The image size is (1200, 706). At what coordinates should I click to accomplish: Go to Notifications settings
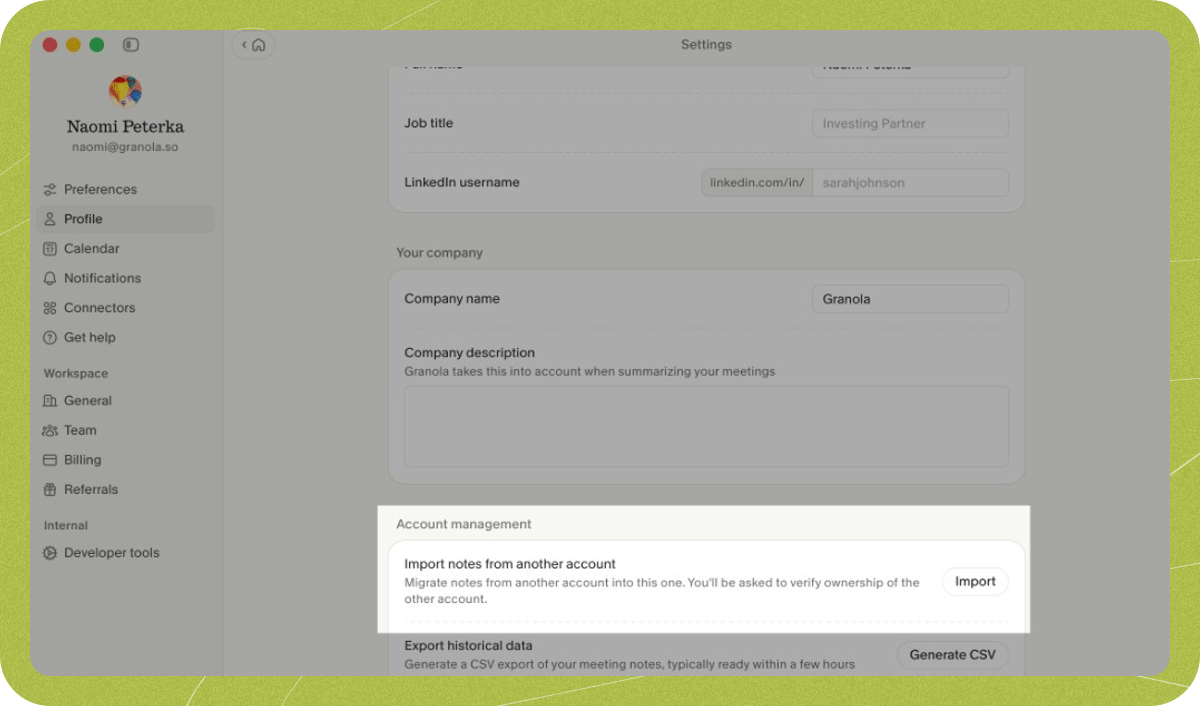pos(125,278)
